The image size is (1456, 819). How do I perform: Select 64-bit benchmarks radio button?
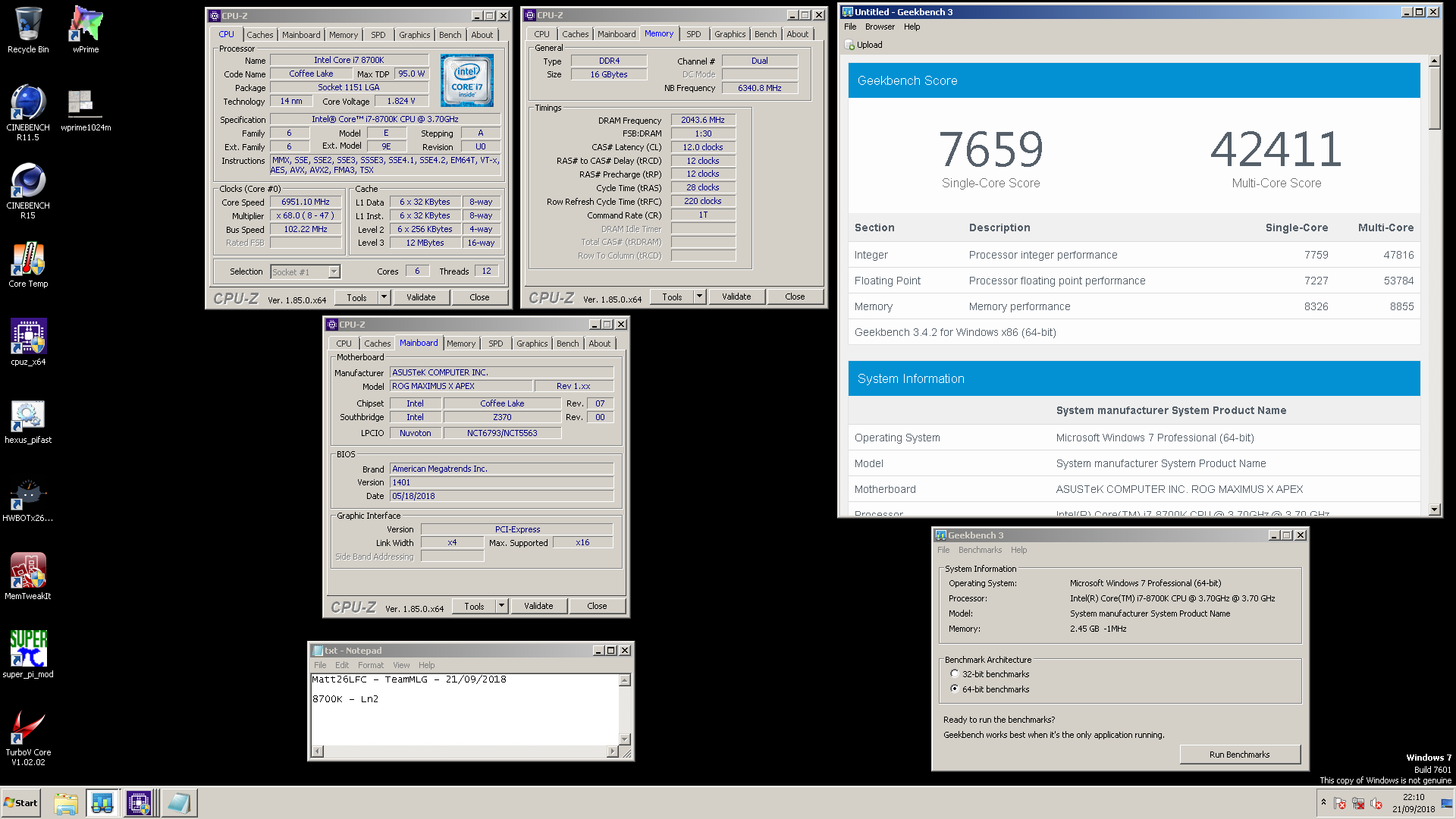coord(955,689)
